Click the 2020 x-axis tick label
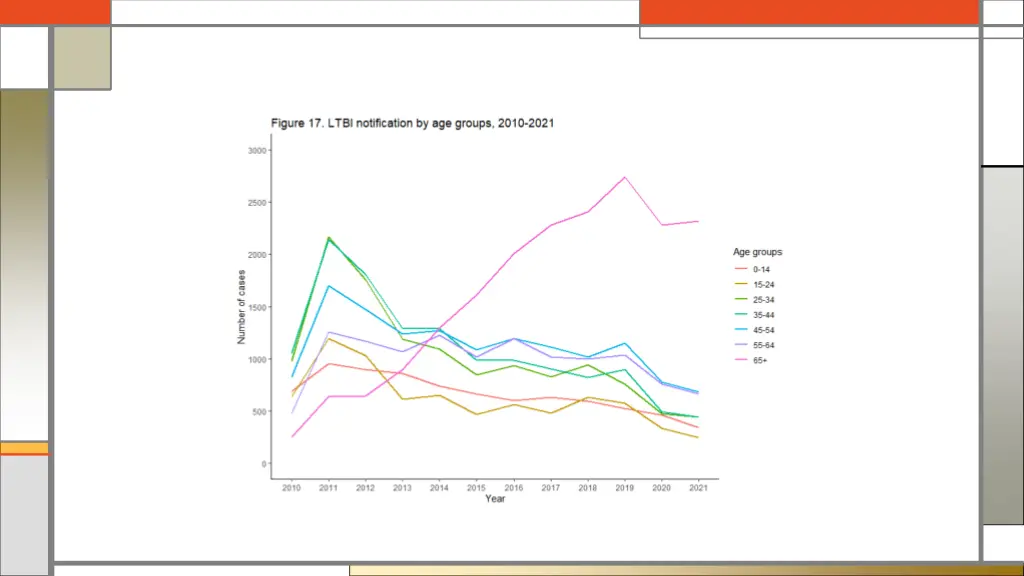Screen dimensions: 1024x576 point(662,487)
